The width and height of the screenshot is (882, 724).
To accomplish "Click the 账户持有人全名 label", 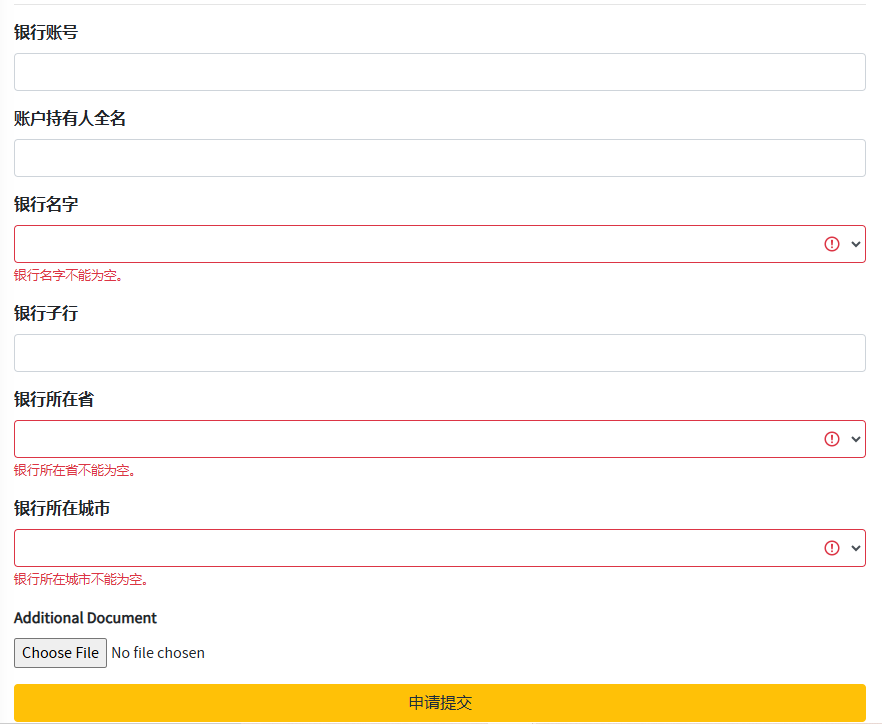I will (70, 119).
